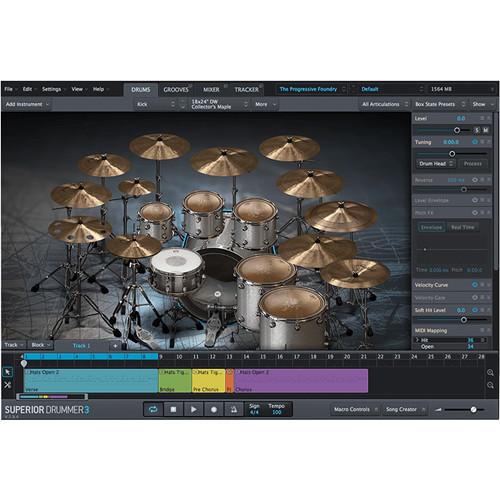Add a new track with plus button
The width and height of the screenshot is (500, 500).
tap(115, 346)
